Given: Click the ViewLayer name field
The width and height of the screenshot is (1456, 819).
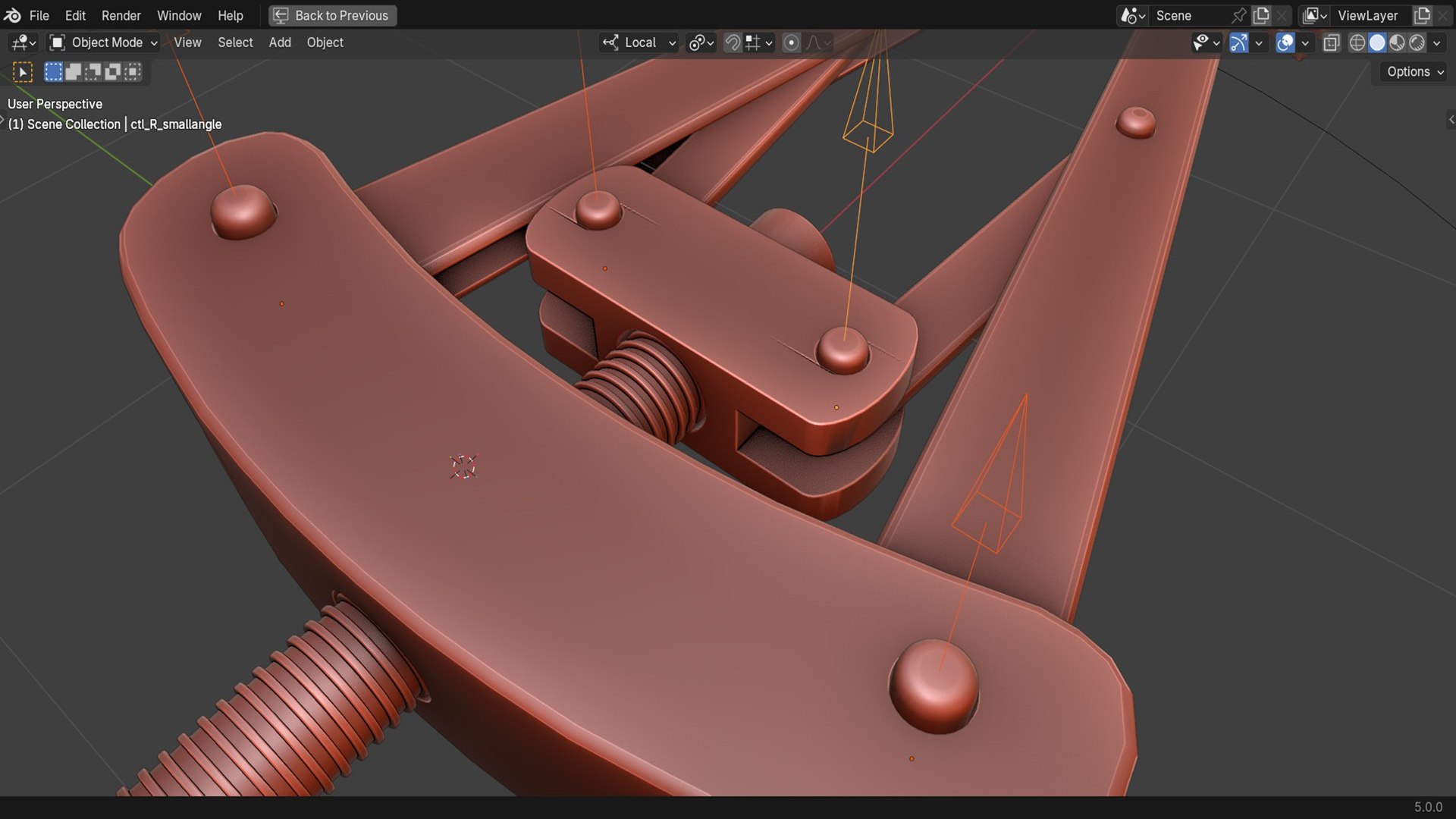Looking at the screenshot, I should tap(1373, 15).
